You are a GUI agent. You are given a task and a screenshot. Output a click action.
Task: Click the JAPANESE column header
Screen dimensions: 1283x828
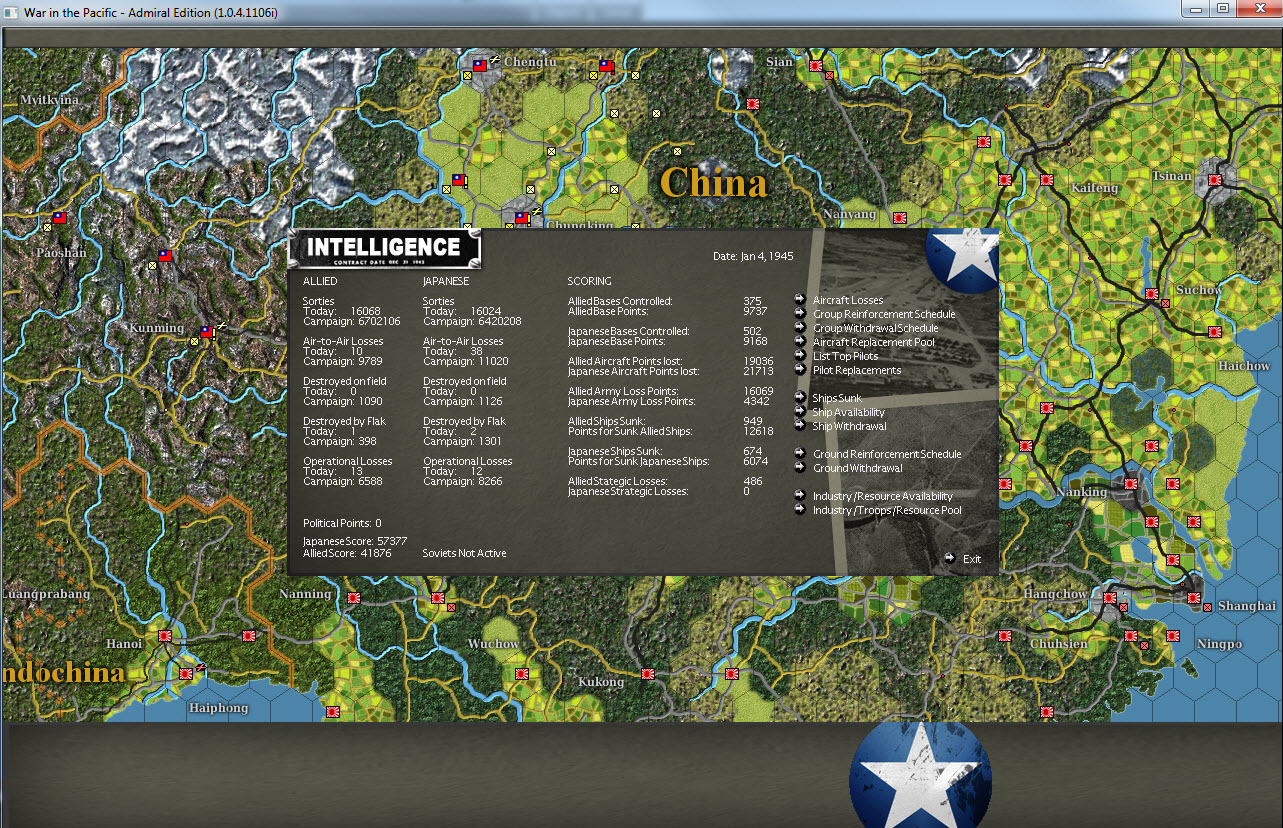[446, 281]
